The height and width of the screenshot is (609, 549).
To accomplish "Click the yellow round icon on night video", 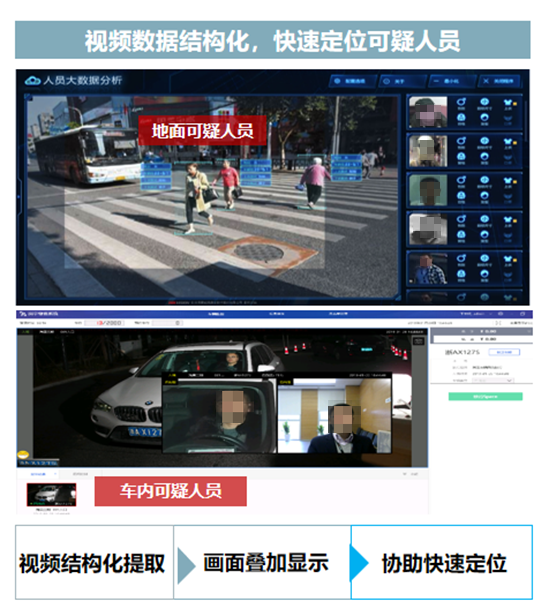I will pyautogui.click(x=24, y=454).
